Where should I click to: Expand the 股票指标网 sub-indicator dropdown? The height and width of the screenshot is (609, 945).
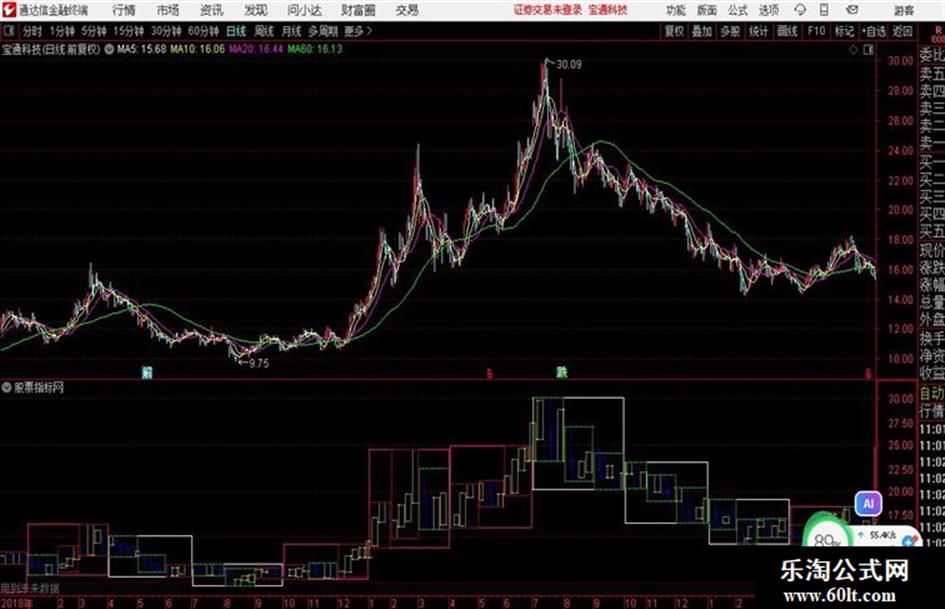point(7,387)
